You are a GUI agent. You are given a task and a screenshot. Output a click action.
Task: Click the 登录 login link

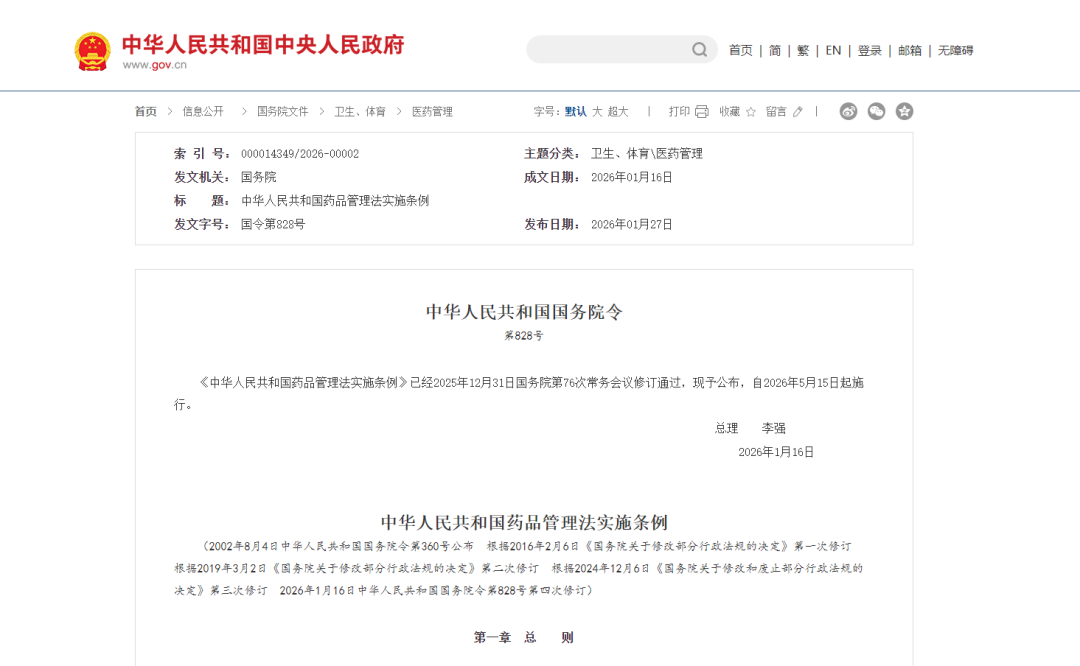tap(869, 51)
